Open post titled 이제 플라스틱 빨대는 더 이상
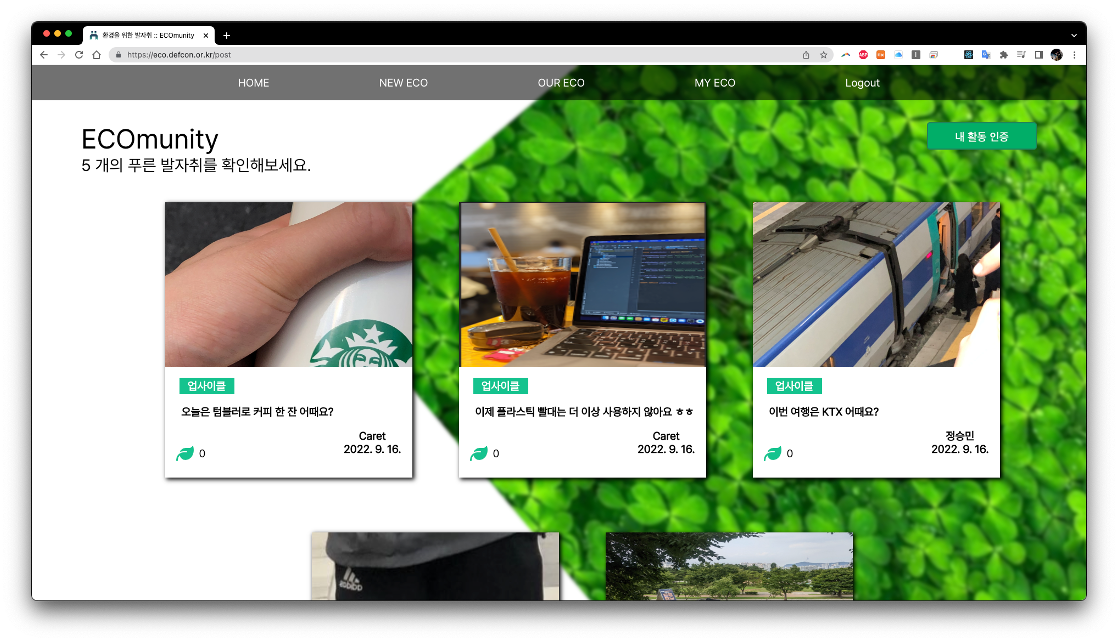 [584, 412]
